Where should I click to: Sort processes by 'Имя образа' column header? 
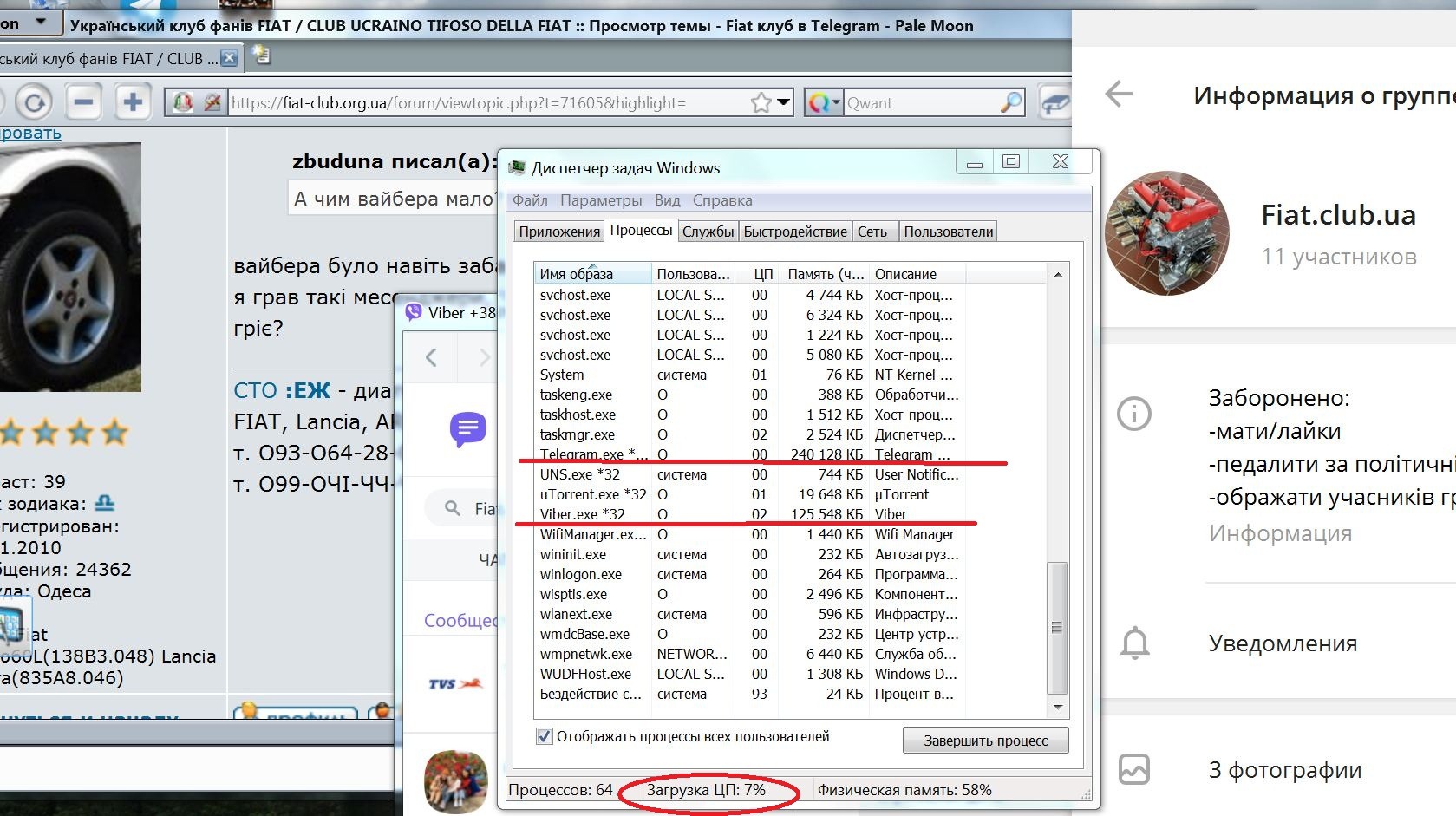tap(591, 274)
